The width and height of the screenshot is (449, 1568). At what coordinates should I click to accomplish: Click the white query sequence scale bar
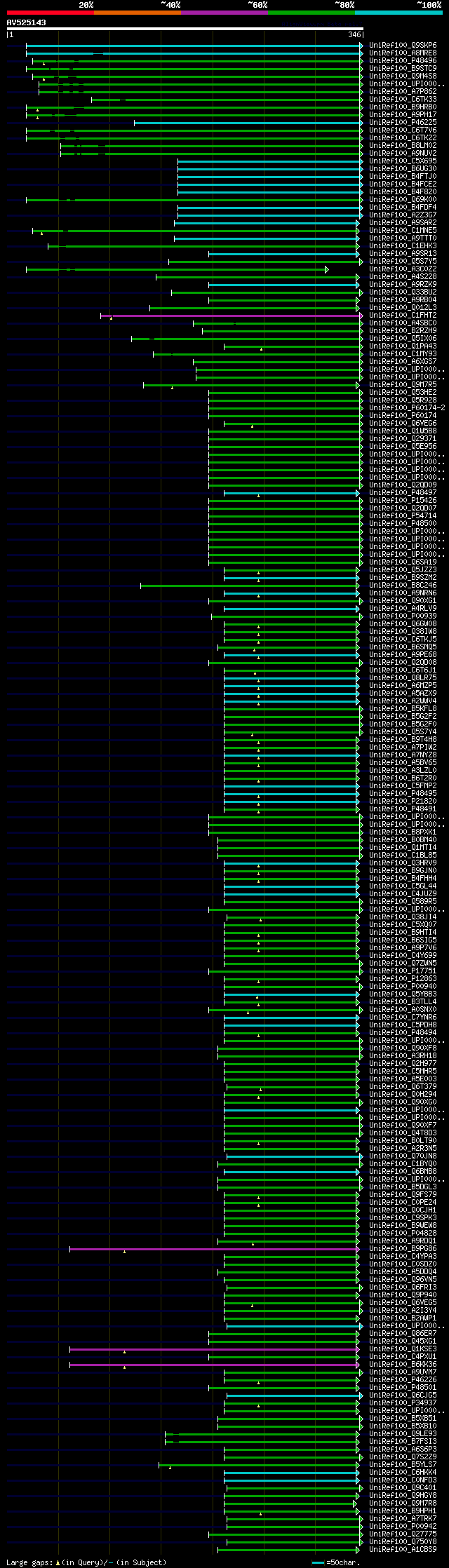pos(185,29)
